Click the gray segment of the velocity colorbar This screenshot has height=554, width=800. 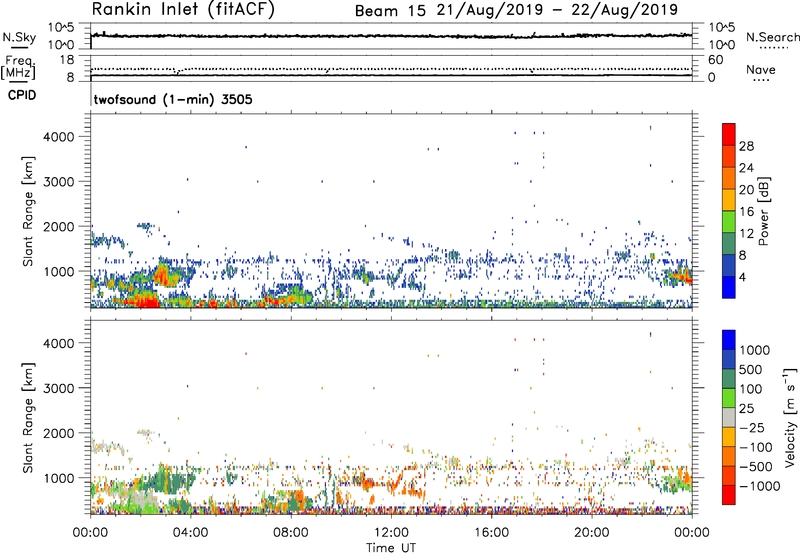[x=729, y=417]
